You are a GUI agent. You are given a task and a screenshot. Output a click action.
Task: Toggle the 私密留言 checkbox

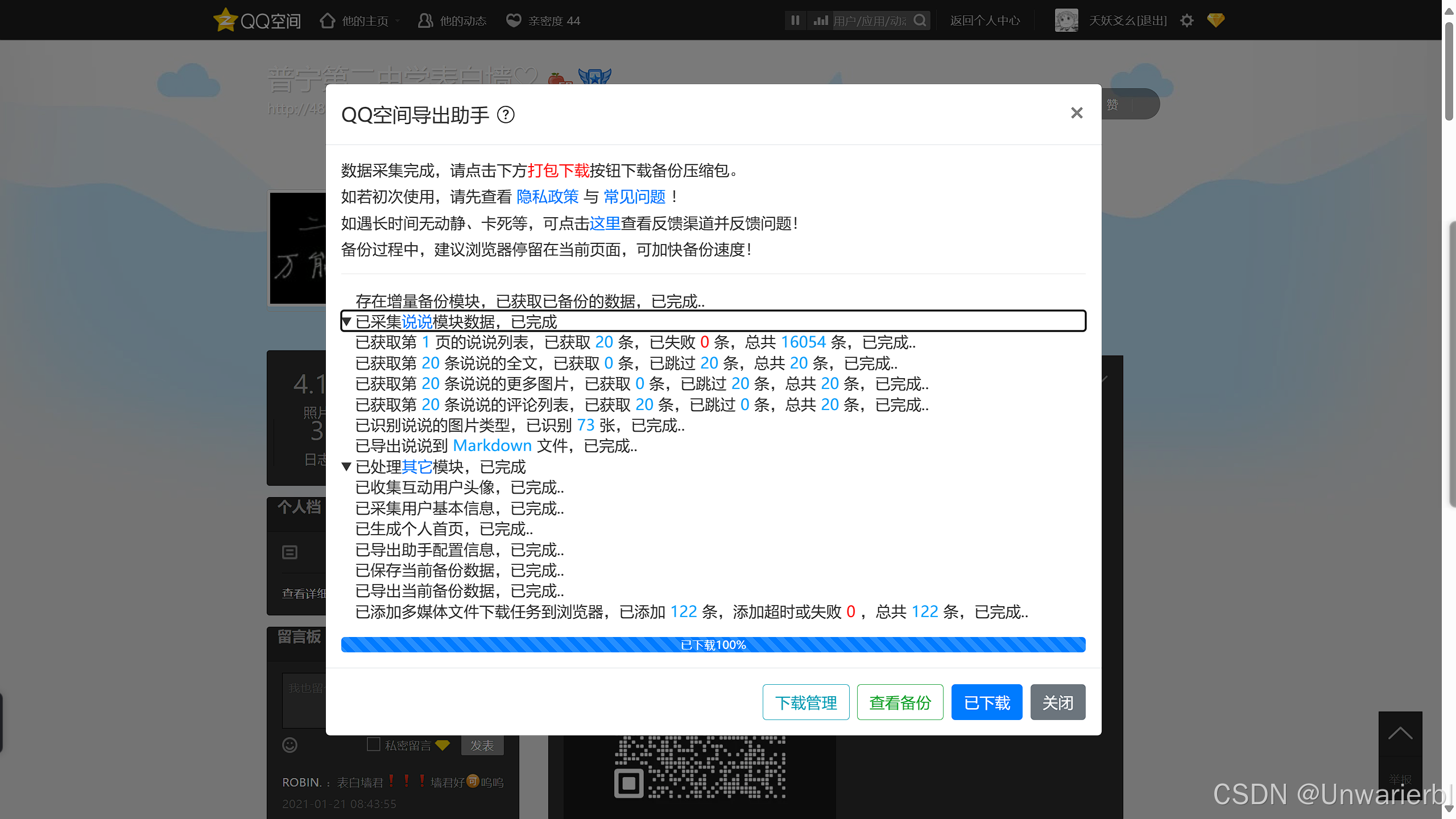click(x=374, y=744)
